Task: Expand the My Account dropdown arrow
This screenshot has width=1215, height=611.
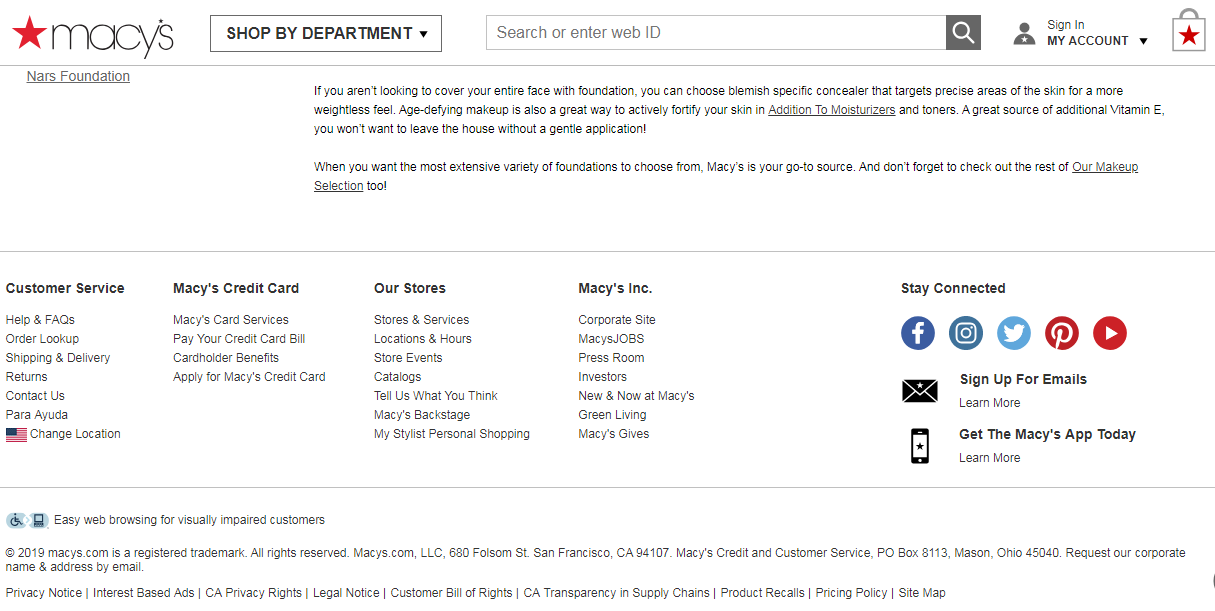Action: coord(1144,42)
